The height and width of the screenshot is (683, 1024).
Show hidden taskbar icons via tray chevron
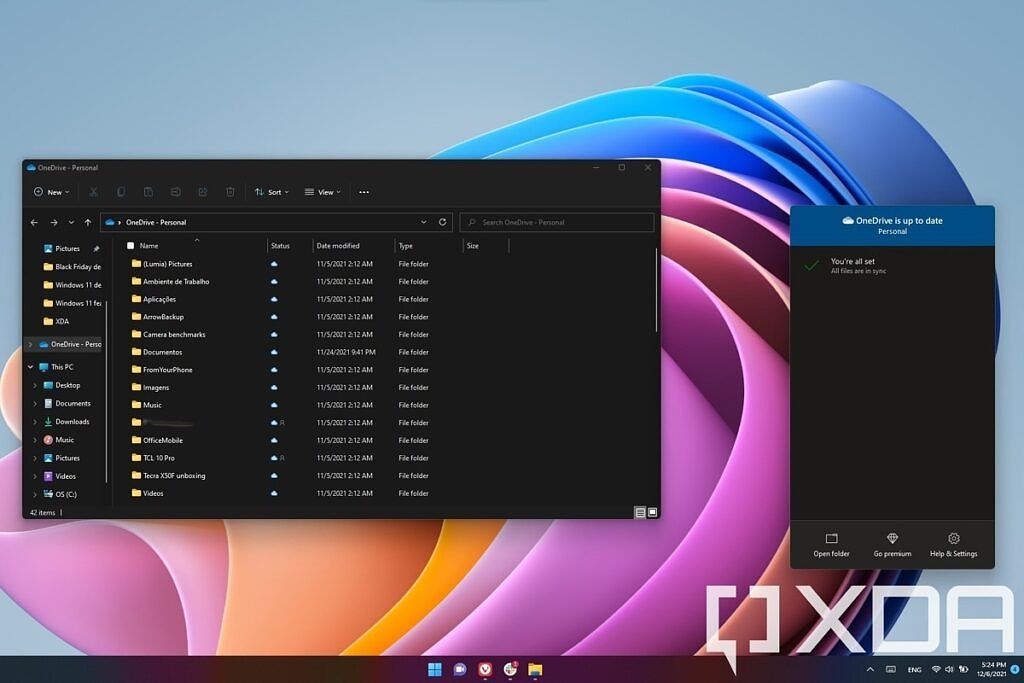868,669
